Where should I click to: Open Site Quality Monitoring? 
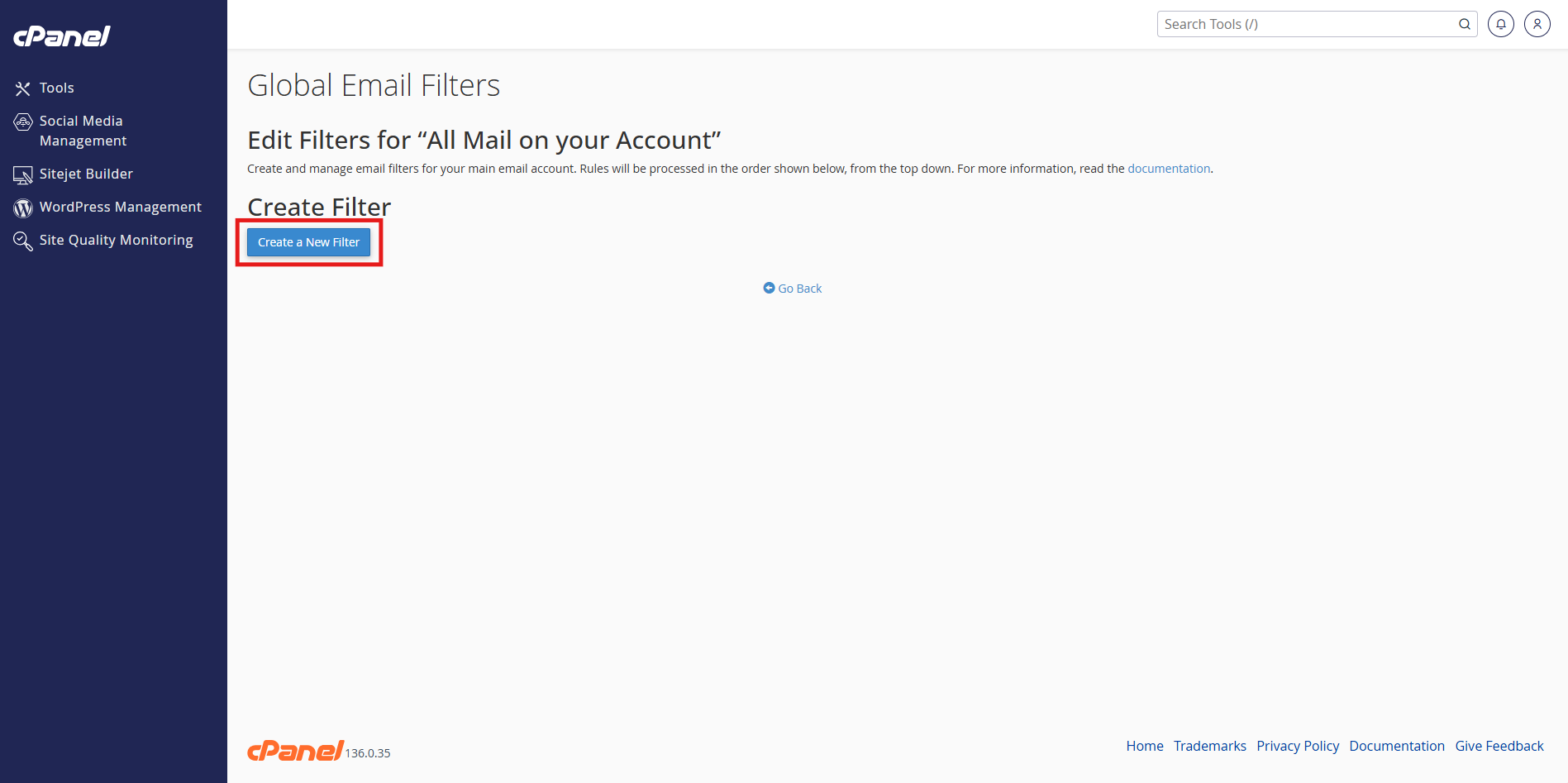coord(116,240)
